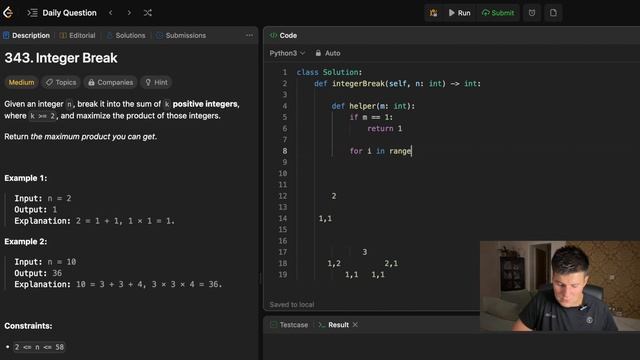Click the 'def helper(m: int):' line
The image size is (640, 360).
click(x=373, y=106)
